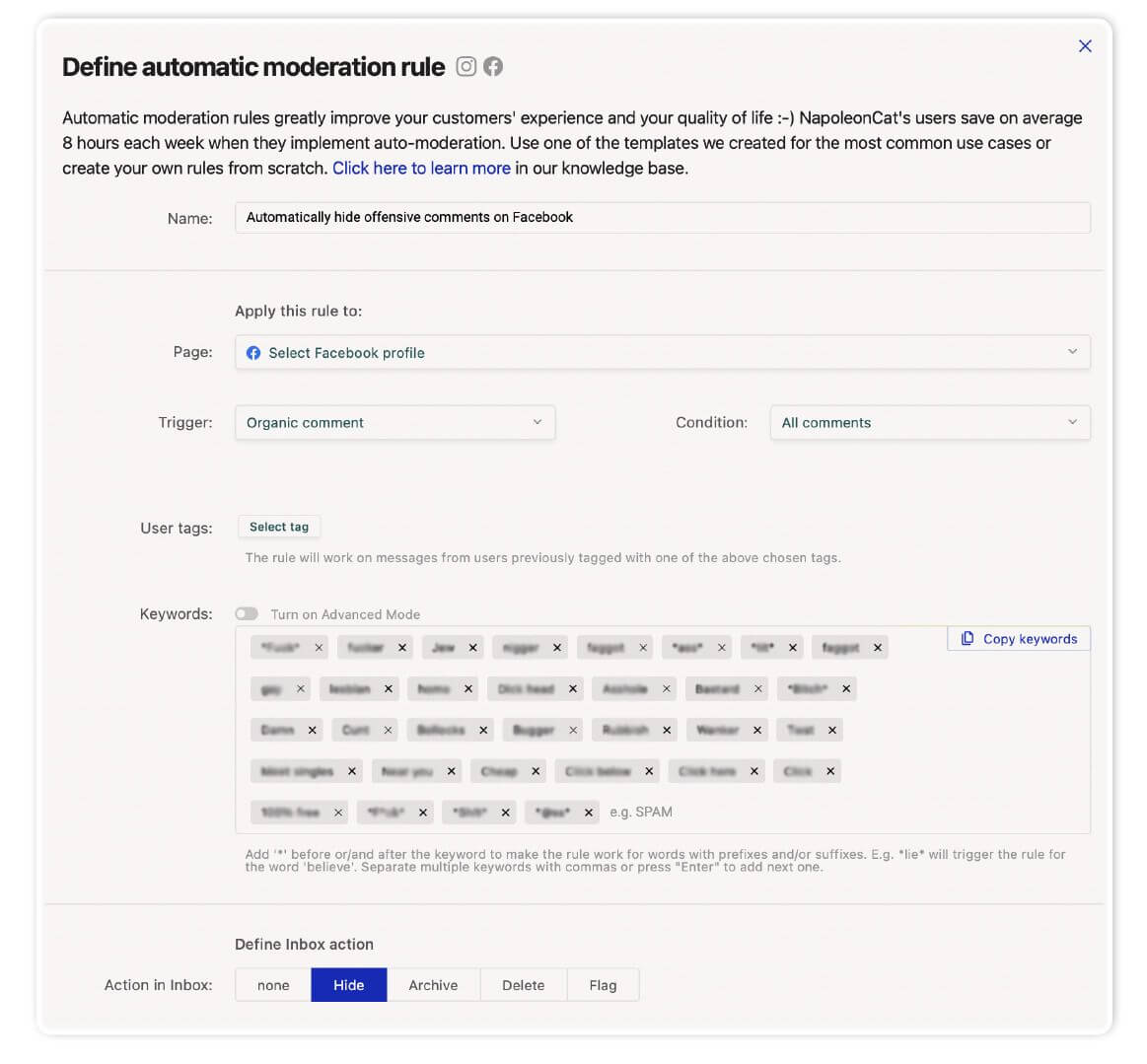The width and height of the screenshot is (1147, 1064).
Task: Open the Condition dropdown showing All comments
Action: 929,422
